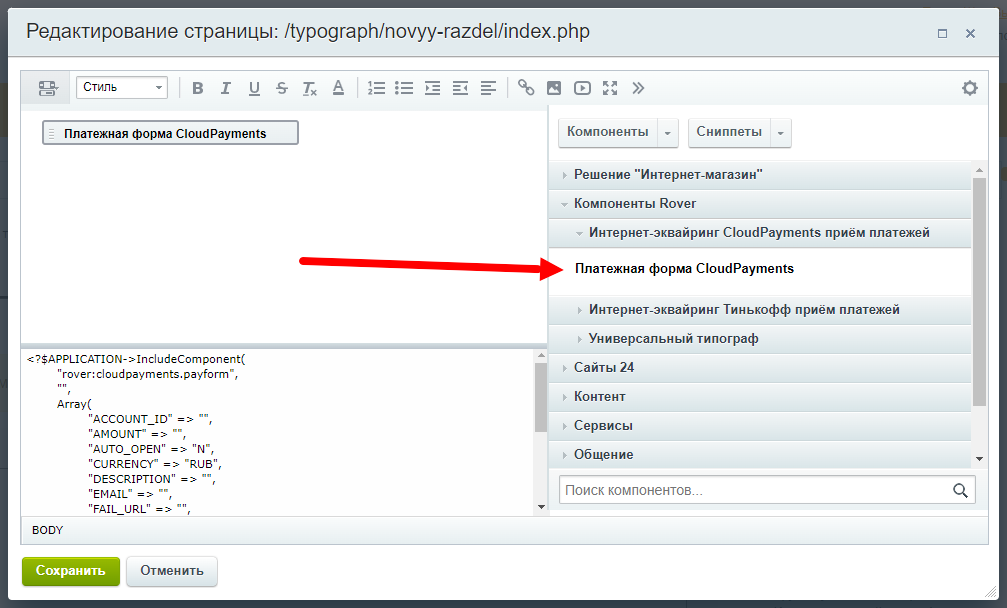1007x608 pixels.
Task: Open the Сниппеты dropdown arrow
Action: (780, 133)
